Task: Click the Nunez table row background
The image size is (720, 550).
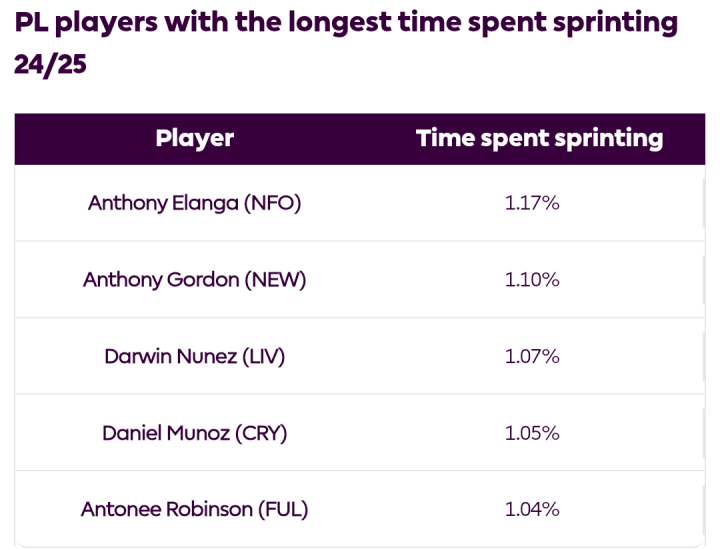Action: [x=360, y=356]
